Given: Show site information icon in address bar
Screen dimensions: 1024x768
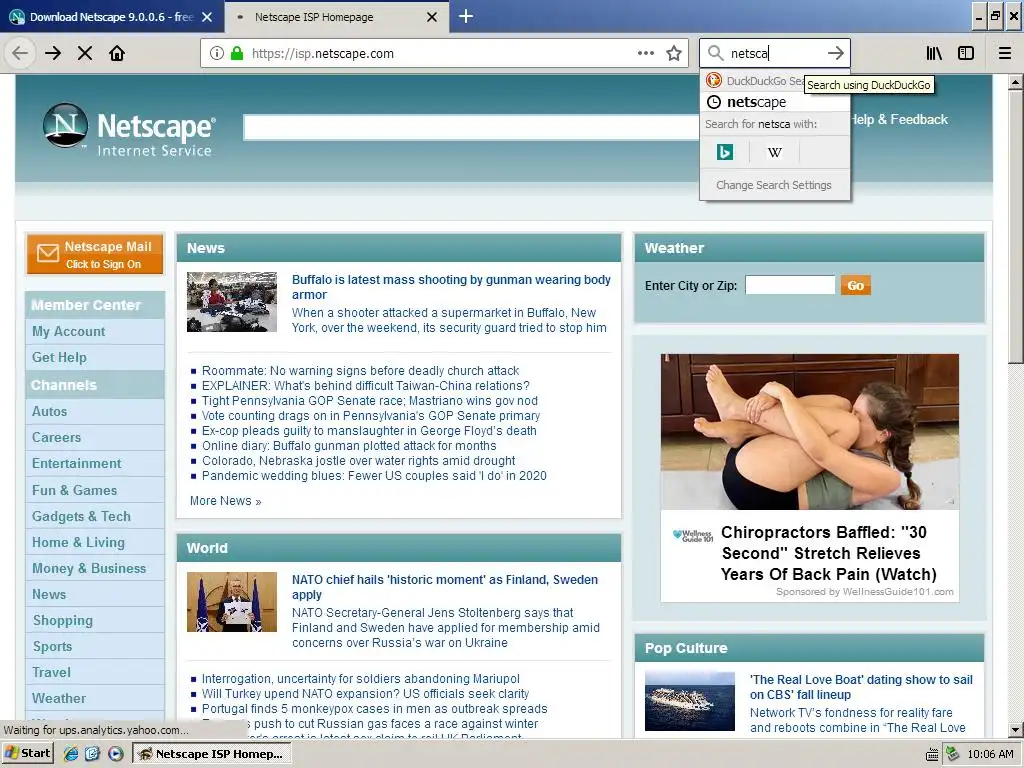Looking at the screenshot, I should tap(217, 54).
